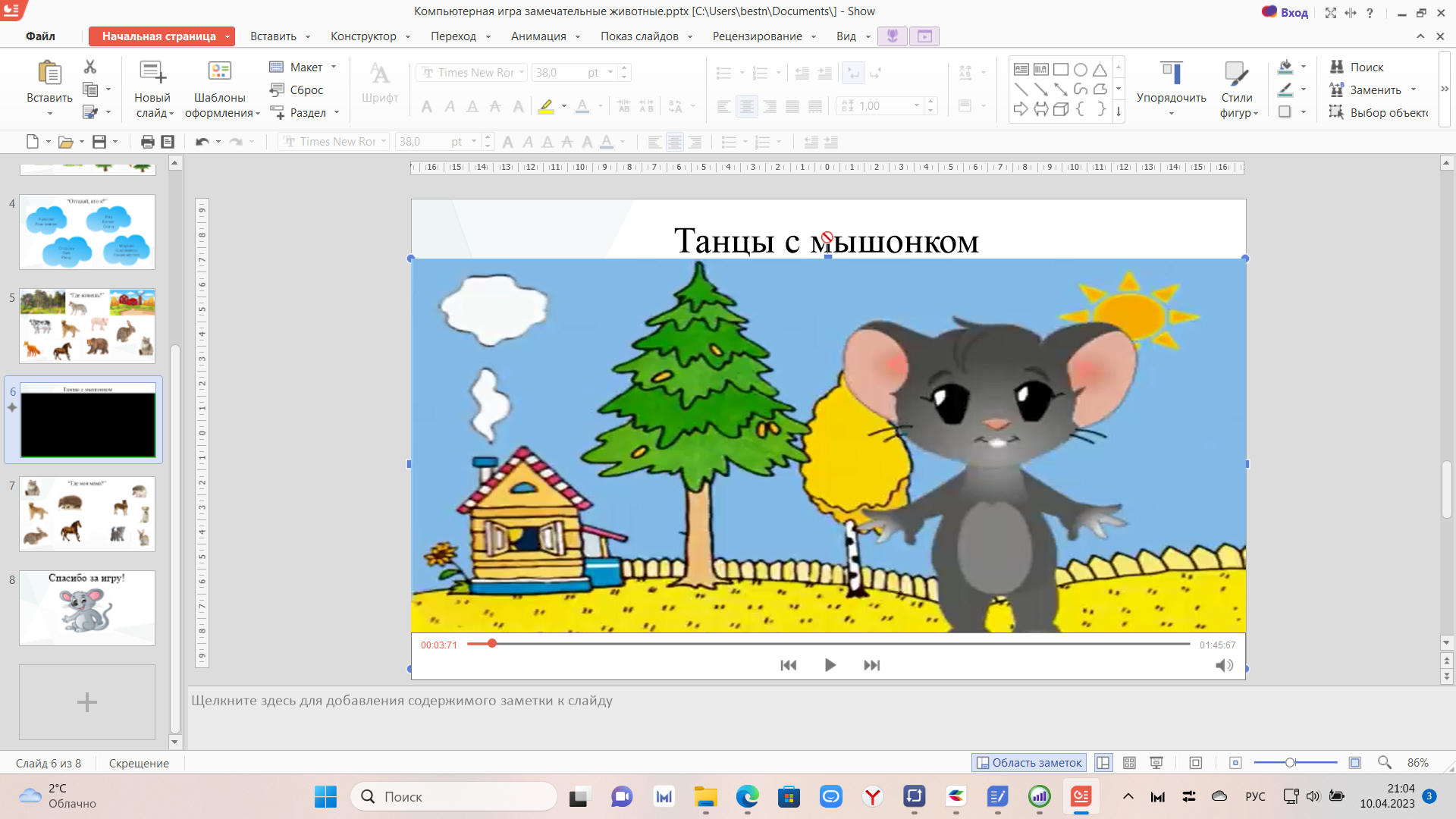The width and height of the screenshot is (1456, 819).
Task: Expand the Шаблоны оформления dropdown
Action: (257, 114)
